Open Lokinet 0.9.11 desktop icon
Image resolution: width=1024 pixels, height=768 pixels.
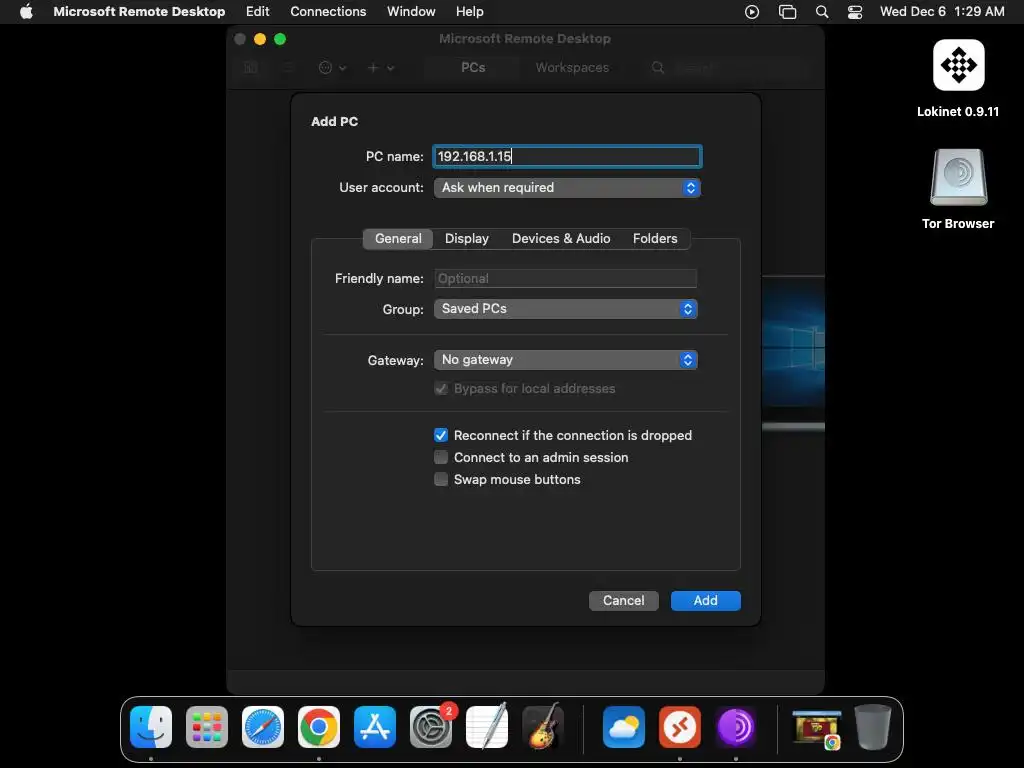(958, 65)
